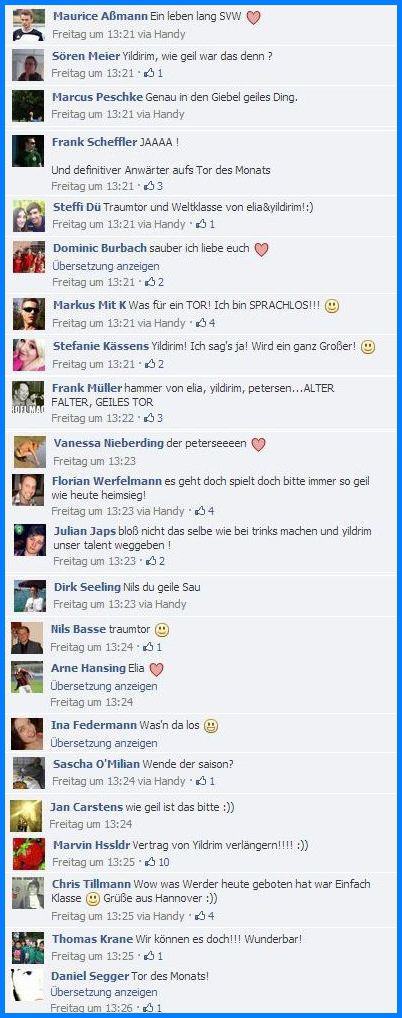
Task: Click the 10-likes thumb on Marvin Hssldr's comment
Action: point(150,862)
